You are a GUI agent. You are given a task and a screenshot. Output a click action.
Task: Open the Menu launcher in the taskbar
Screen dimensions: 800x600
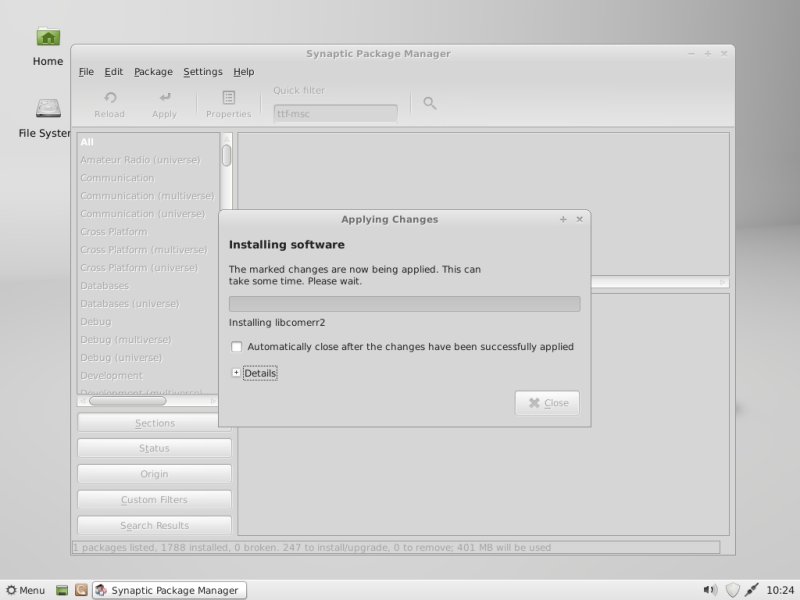coord(26,590)
